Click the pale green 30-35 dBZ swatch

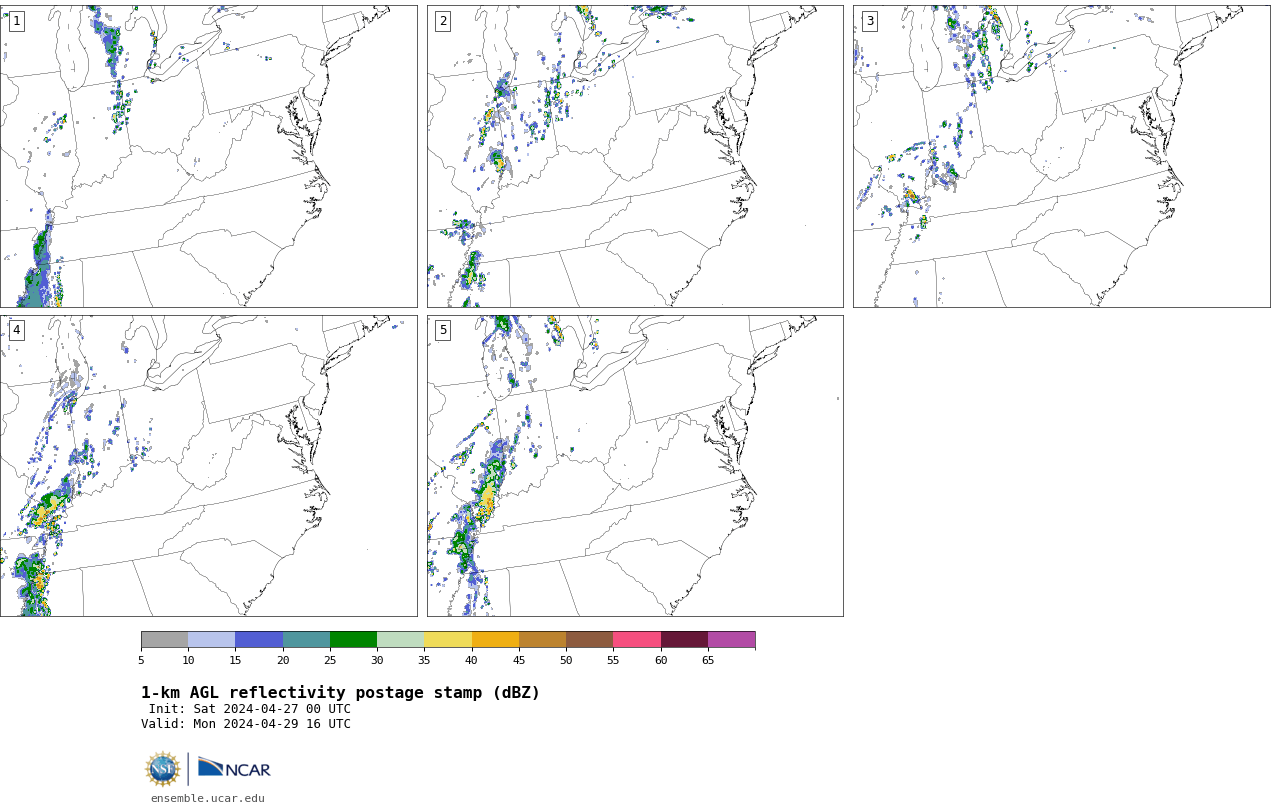pyautogui.click(x=400, y=640)
